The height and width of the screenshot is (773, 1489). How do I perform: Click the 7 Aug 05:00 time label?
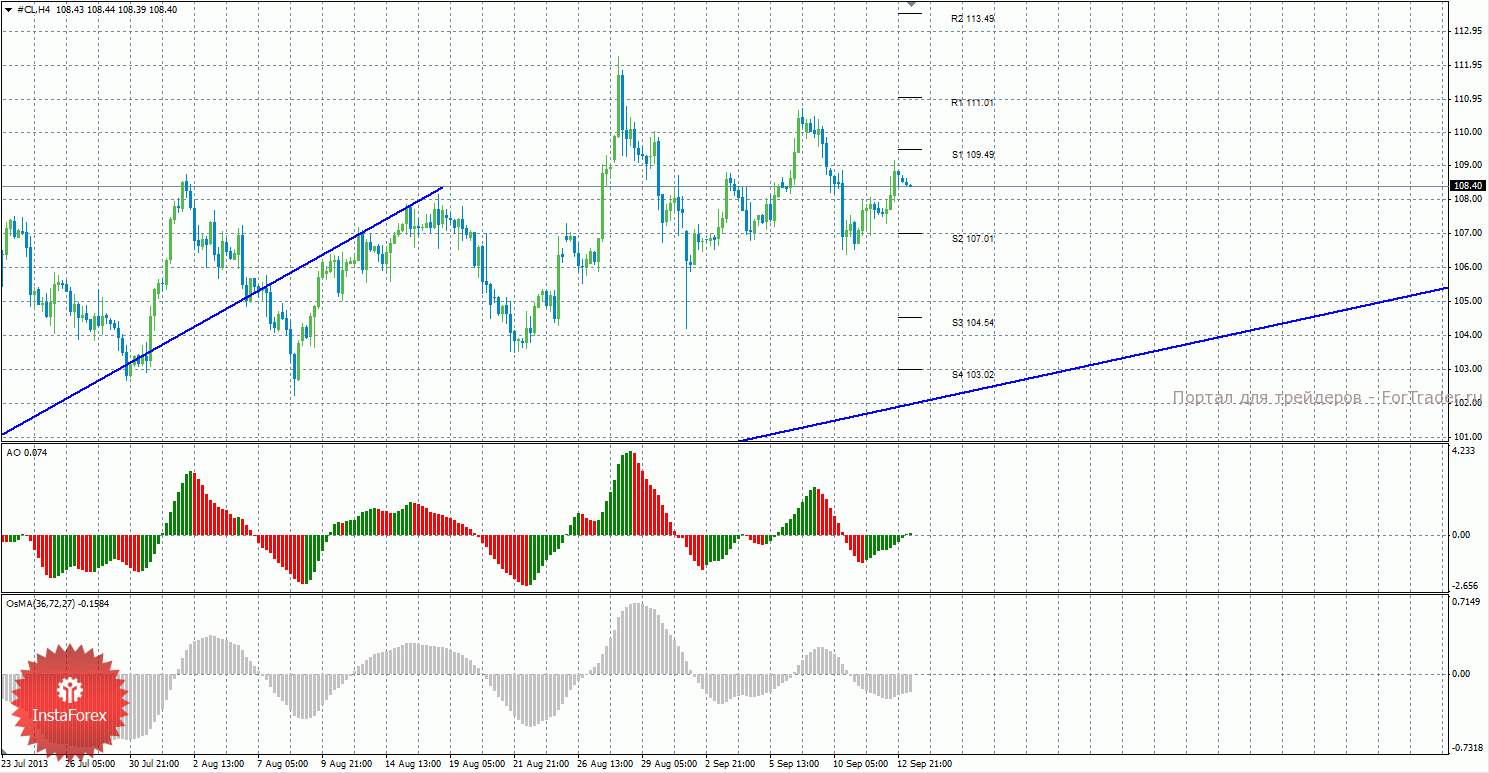[x=282, y=765]
